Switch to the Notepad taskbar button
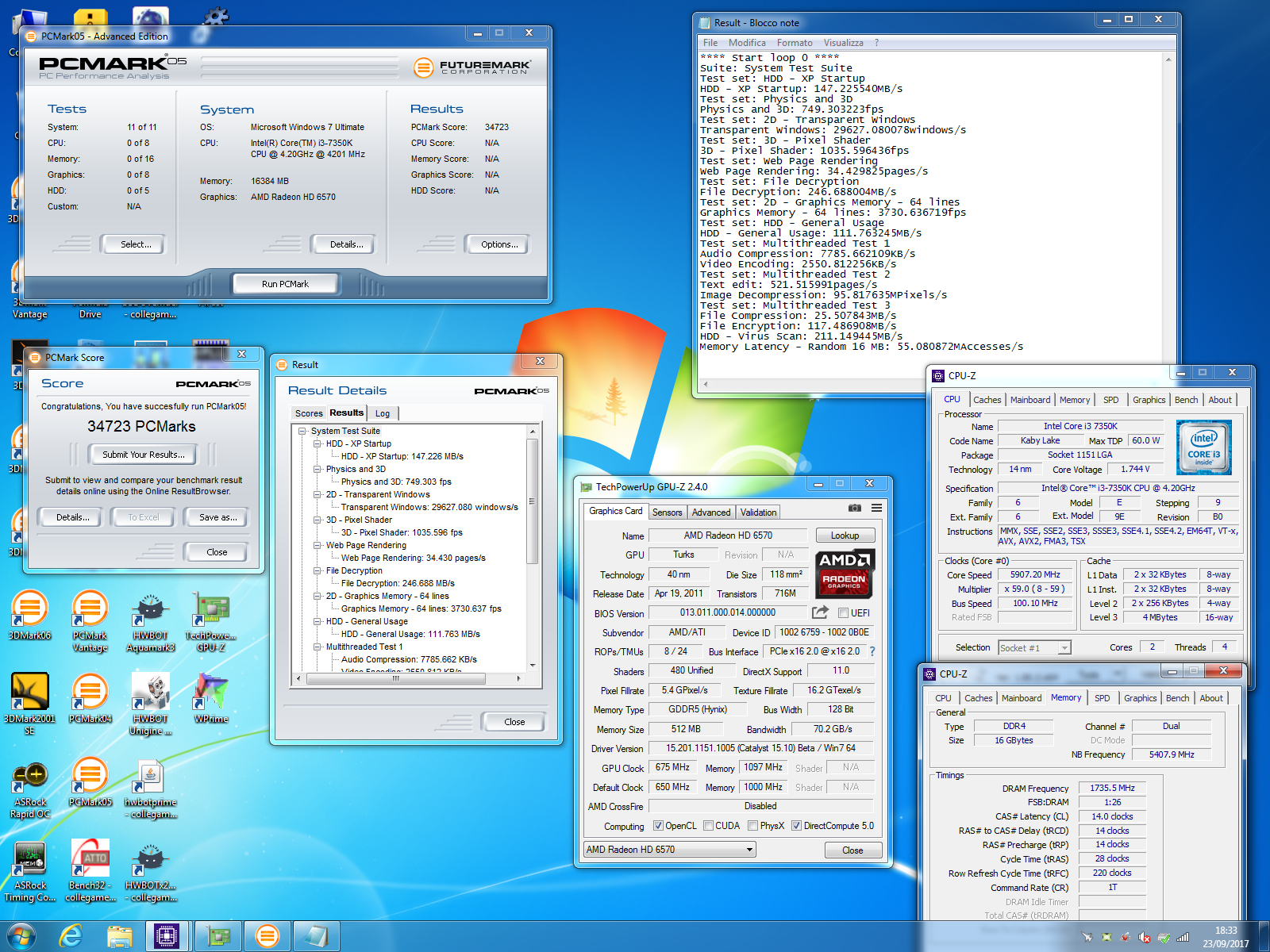 point(316,937)
